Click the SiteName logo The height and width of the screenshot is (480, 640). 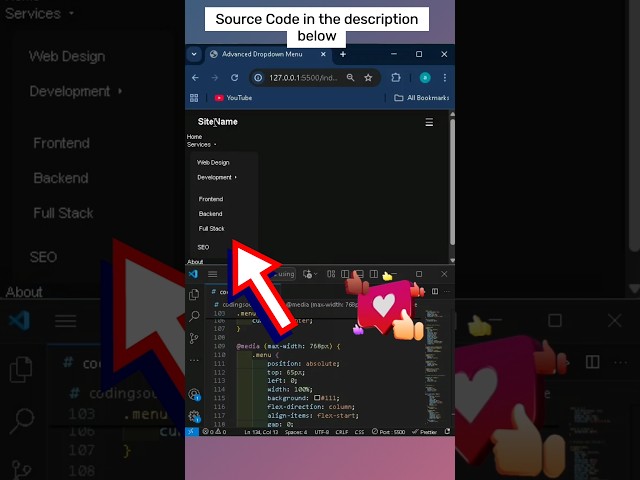[218, 122]
